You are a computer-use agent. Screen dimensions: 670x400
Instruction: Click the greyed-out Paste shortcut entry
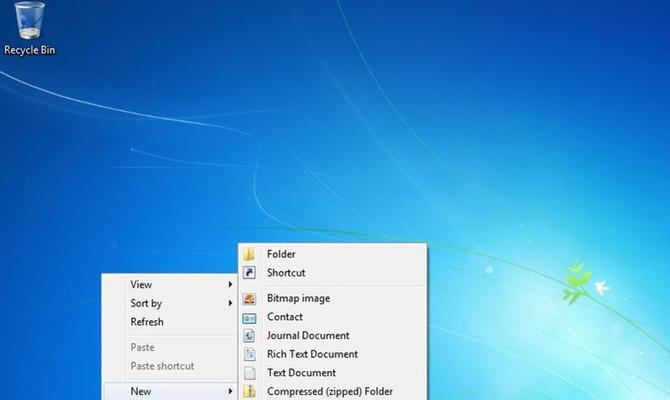pyautogui.click(x=170, y=366)
